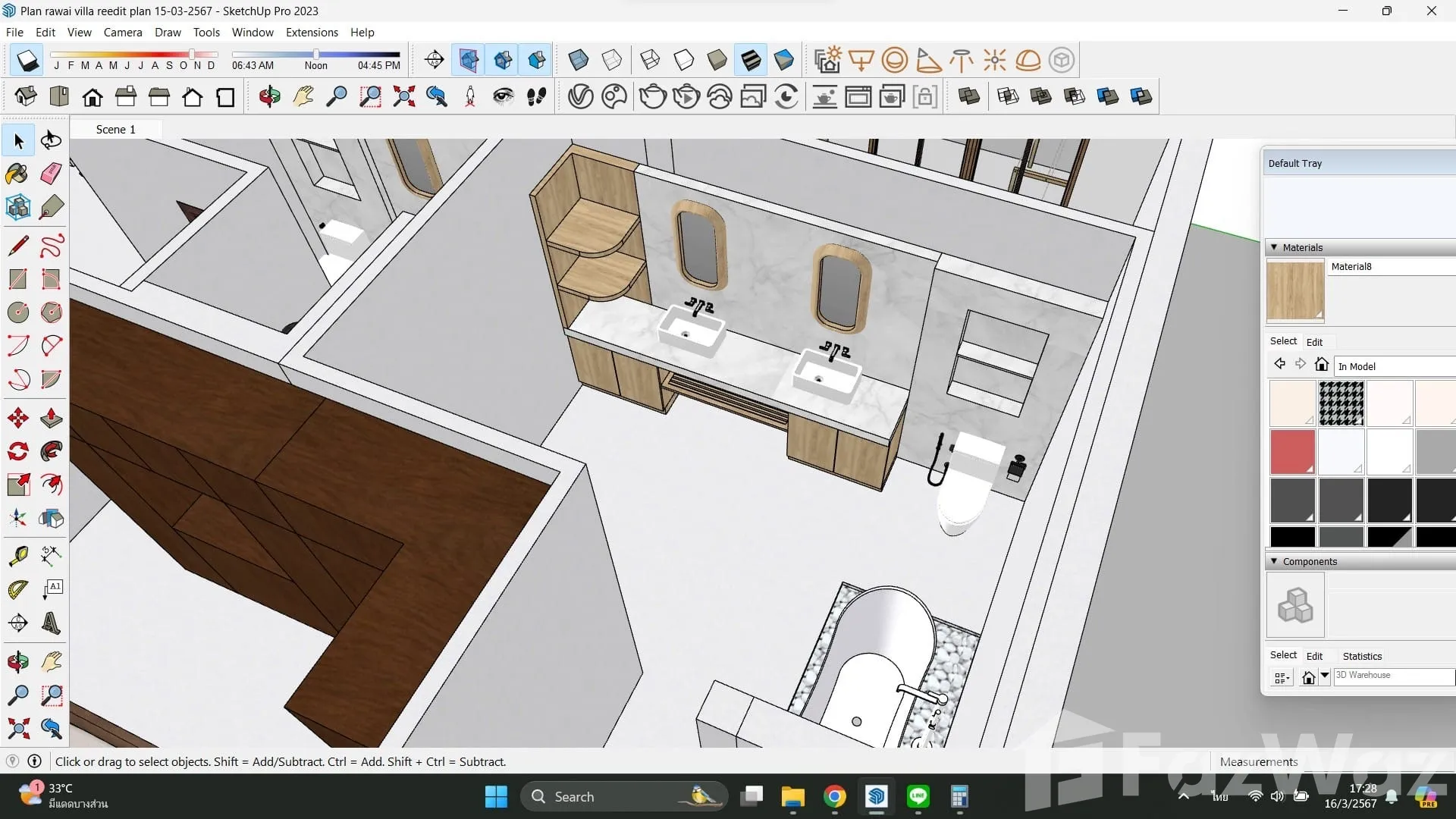Screen dimensions: 1456x819
Task: Click the Orbit tool in the top toolbar
Action: (269, 97)
